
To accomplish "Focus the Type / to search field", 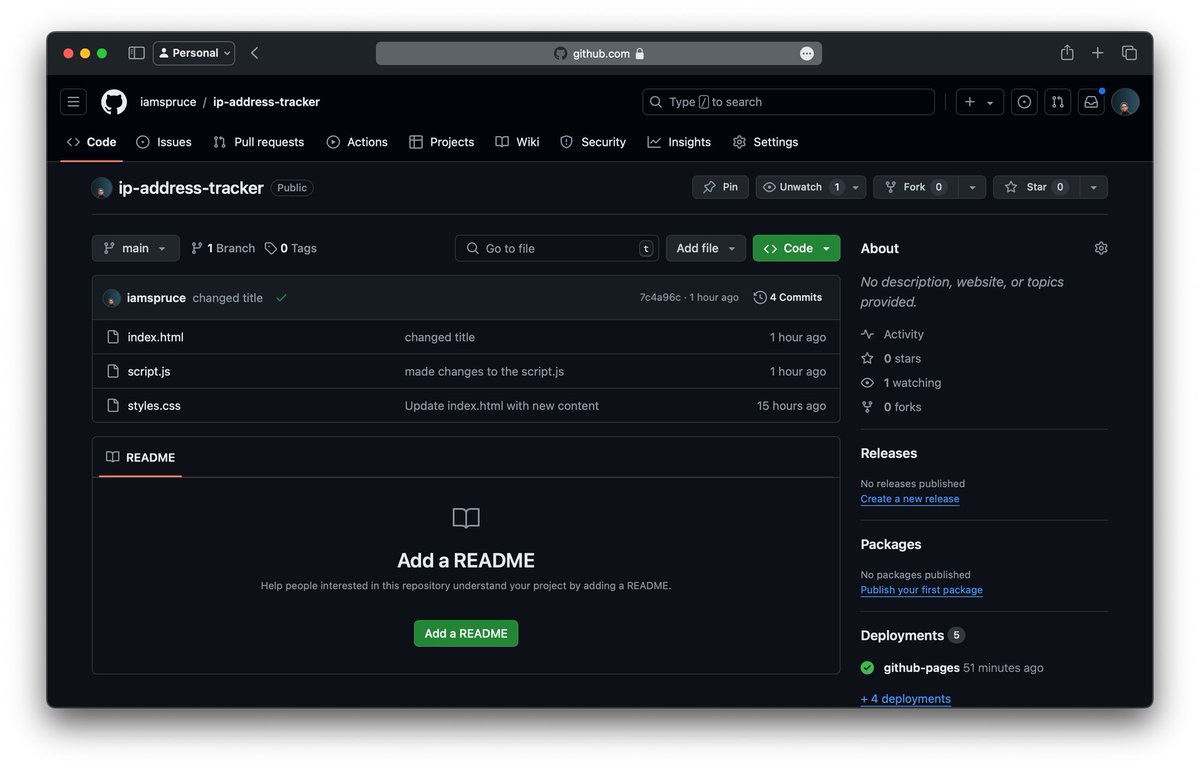I will 788,102.
